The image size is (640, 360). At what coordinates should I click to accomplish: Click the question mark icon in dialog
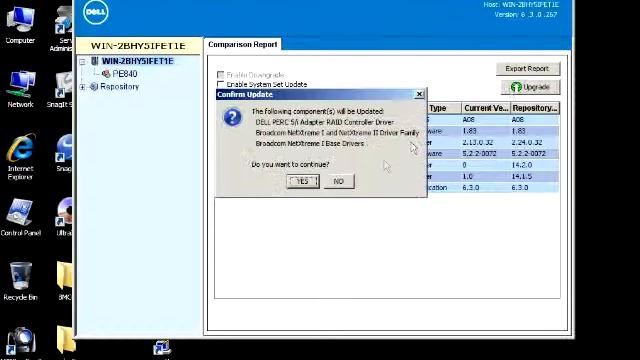point(233,118)
